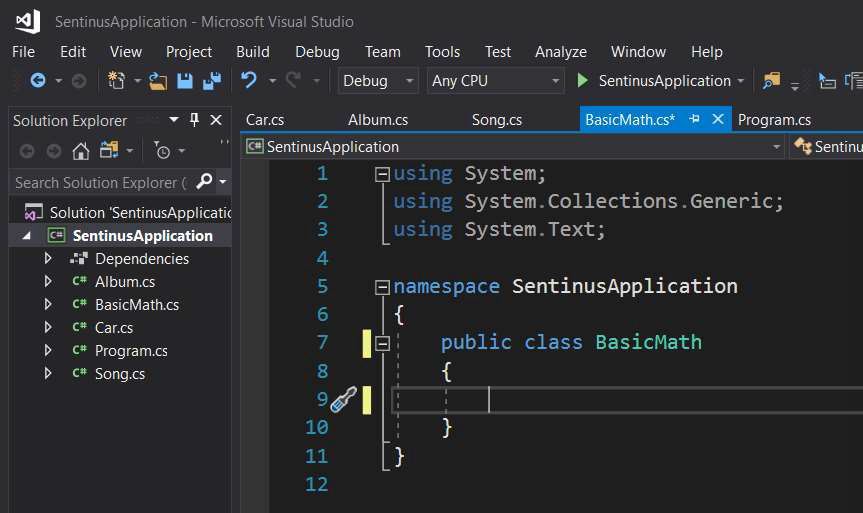This screenshot has width=863, height=513.
Task: Switch to the Album.cs tab
Action: (378, 120)
